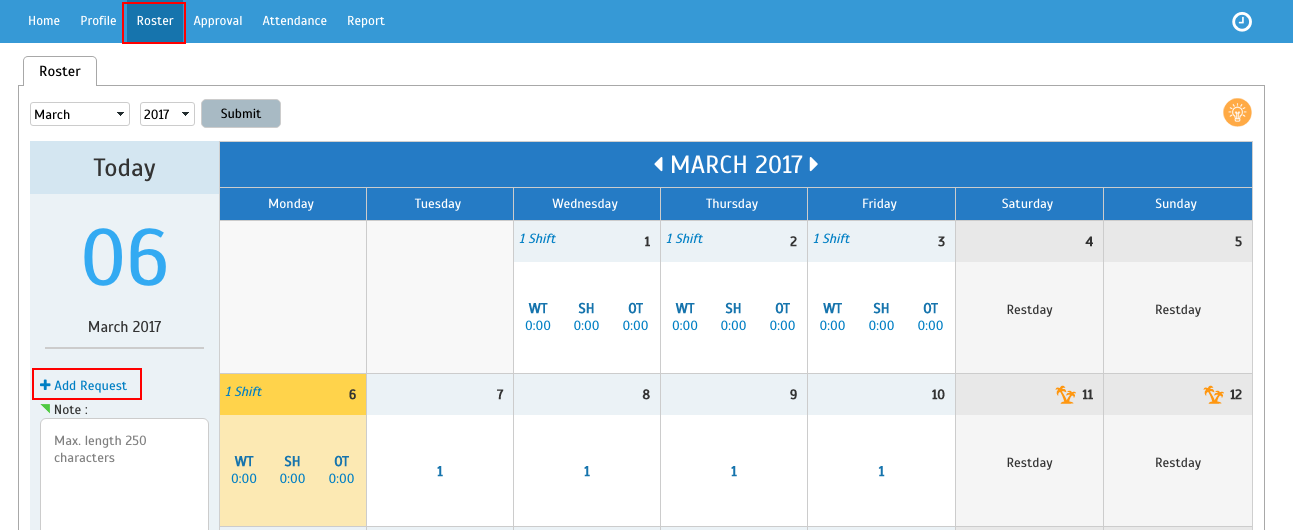This screenshot has height=530, width=1293.
Task: Open the Profile menu
Action: tap(98, 21)
